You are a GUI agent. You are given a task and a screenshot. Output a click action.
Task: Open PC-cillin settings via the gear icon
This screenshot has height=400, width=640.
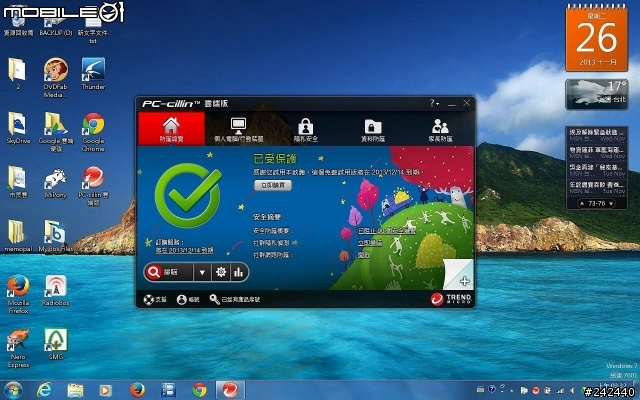click(x=221, y=272)
